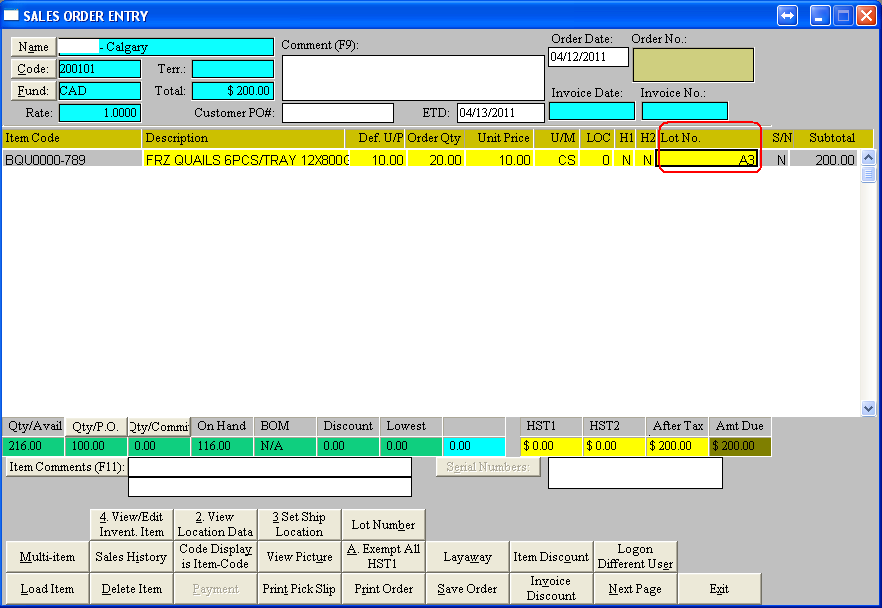882x608 pixels.
Task: Click the Customer PO# input box
Action: pyautogui.click(x=337, y=113)
